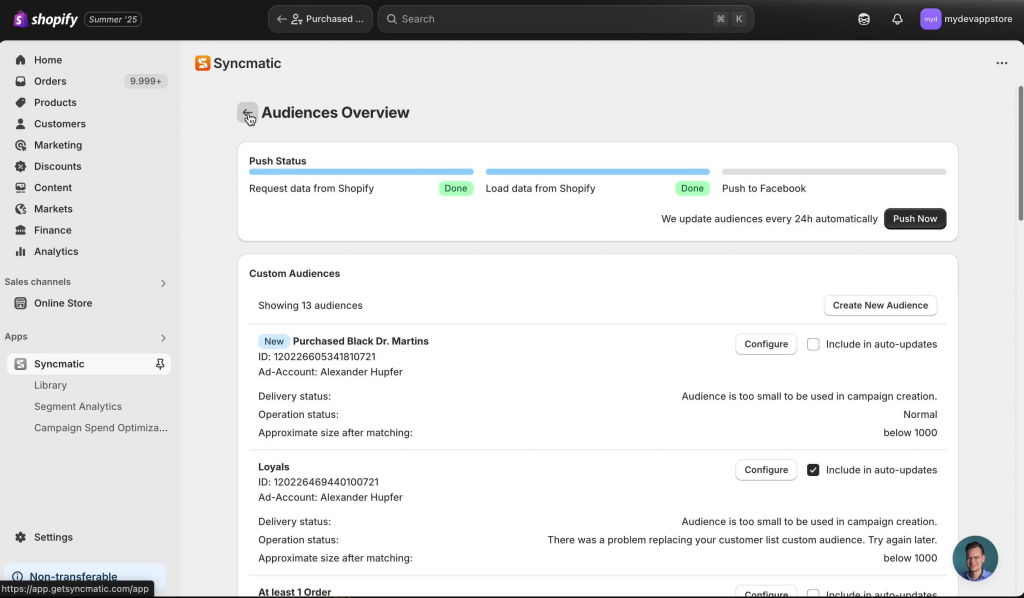Open the Orders inbox icon
This screenshot has height=598, width=1024.
20,81
